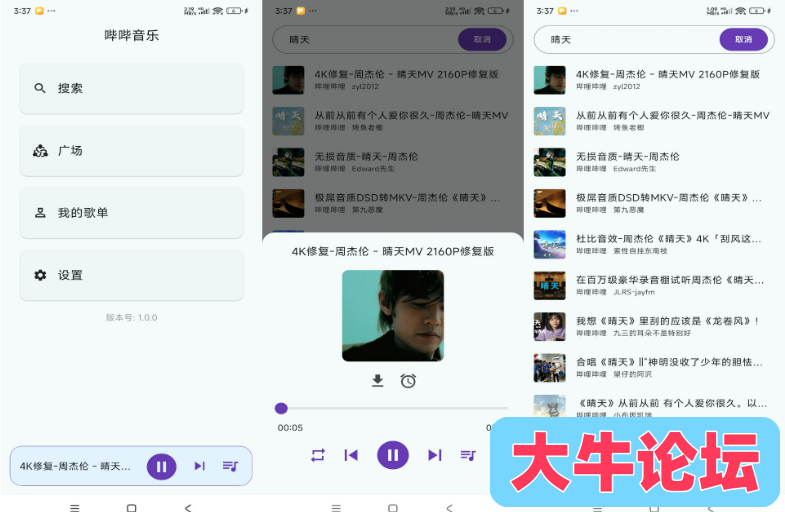The height and width of the screenshot is (512, 785).
Task: Play 无损音质-晴天-周杰伦 in the results list
Action: pyautogui.click(x=654, y=162)
